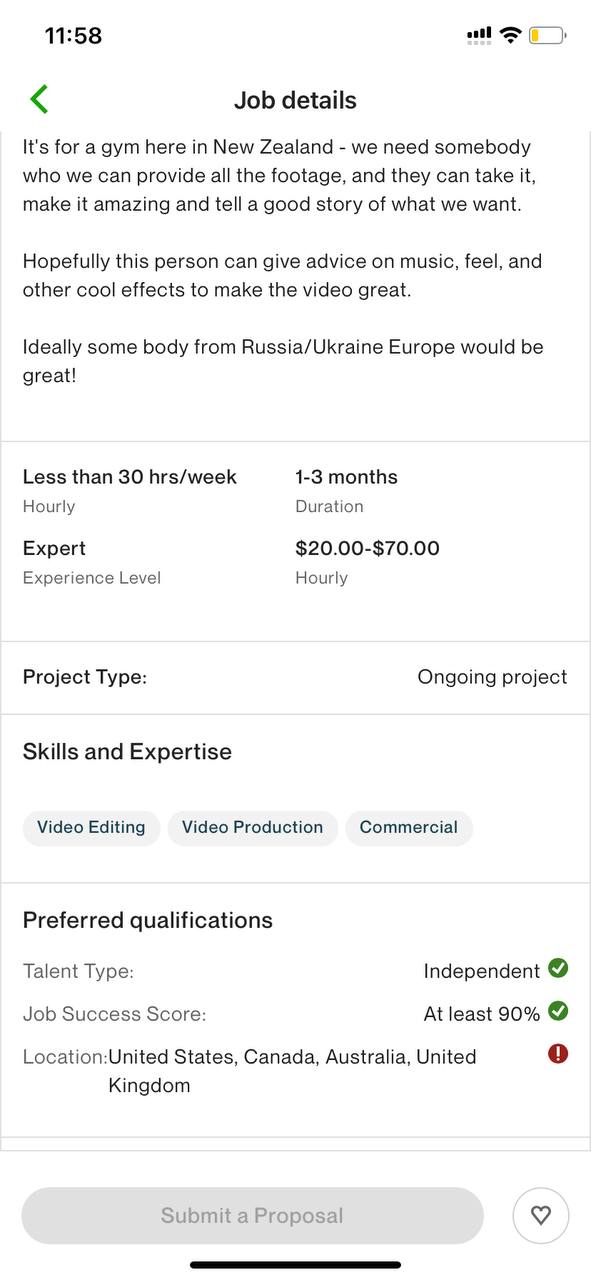The width and height of the screenshot is (591, 1280).
Task: Tap the Job details title
Action: 295,100
